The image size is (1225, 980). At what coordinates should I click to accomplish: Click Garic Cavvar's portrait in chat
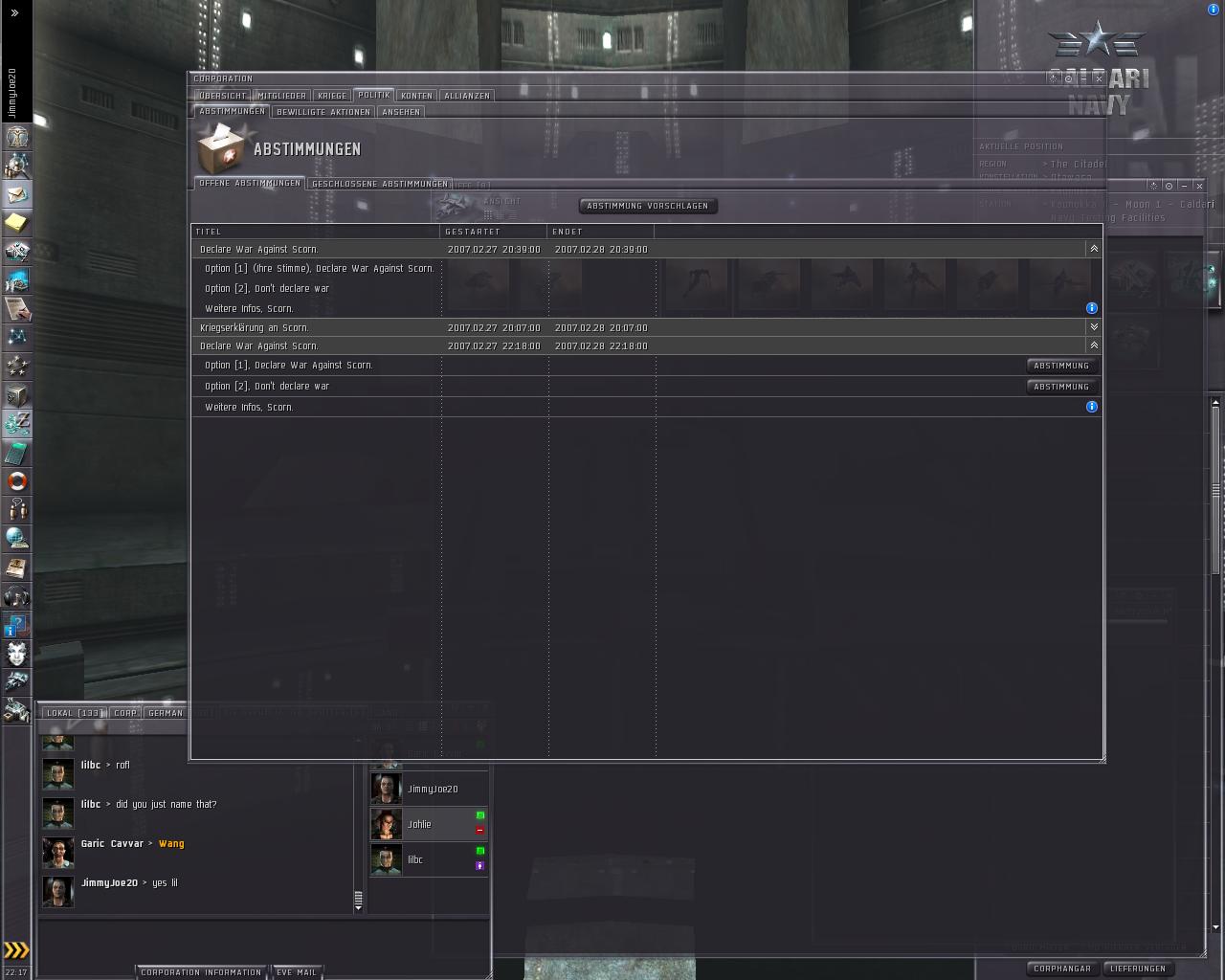pos(58,853)
